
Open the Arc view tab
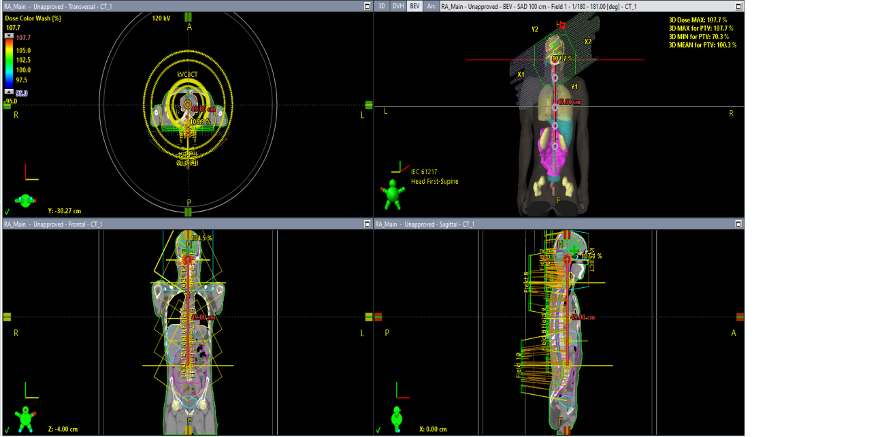click(x=431, y=6)
